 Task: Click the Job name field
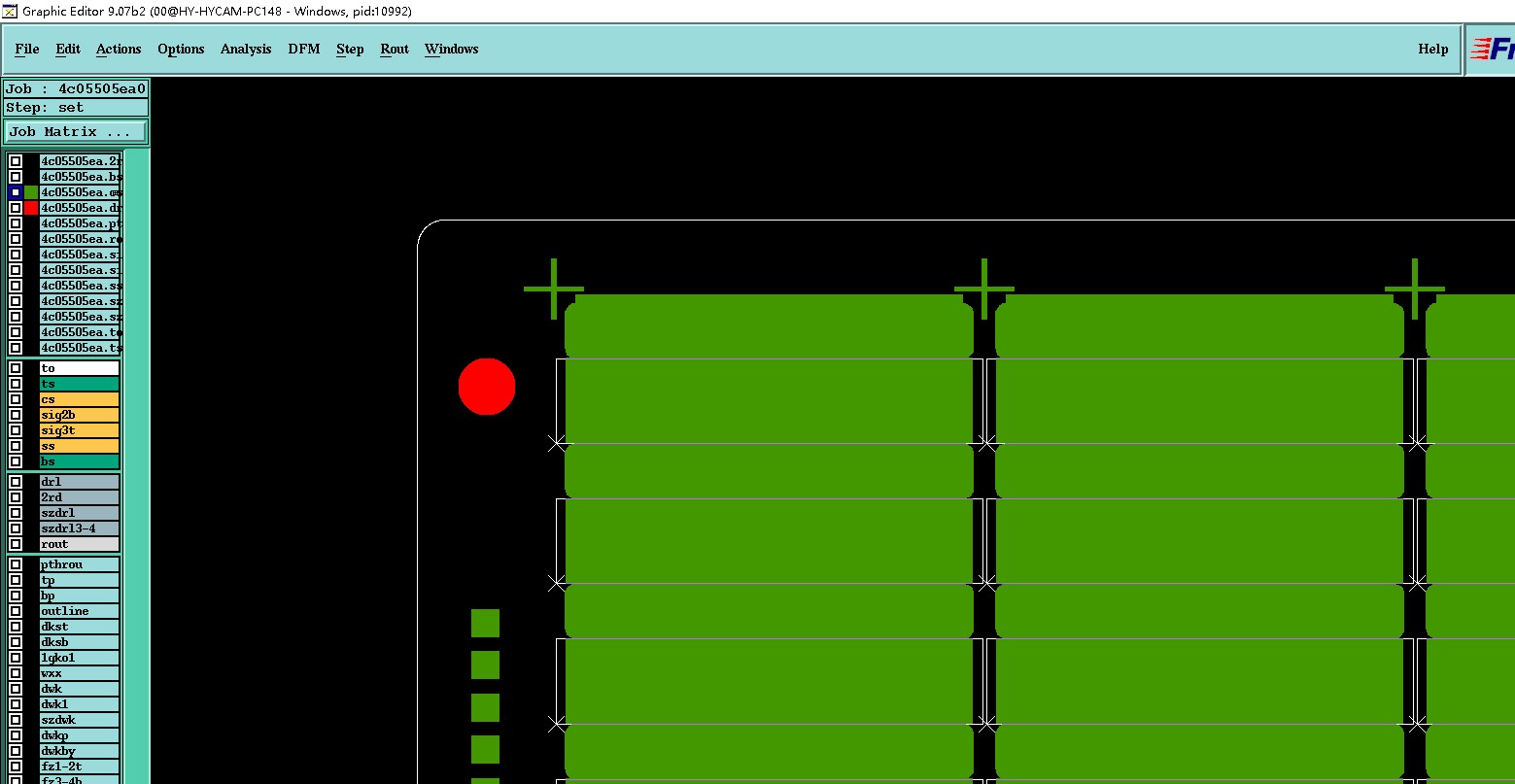[76, 88]
